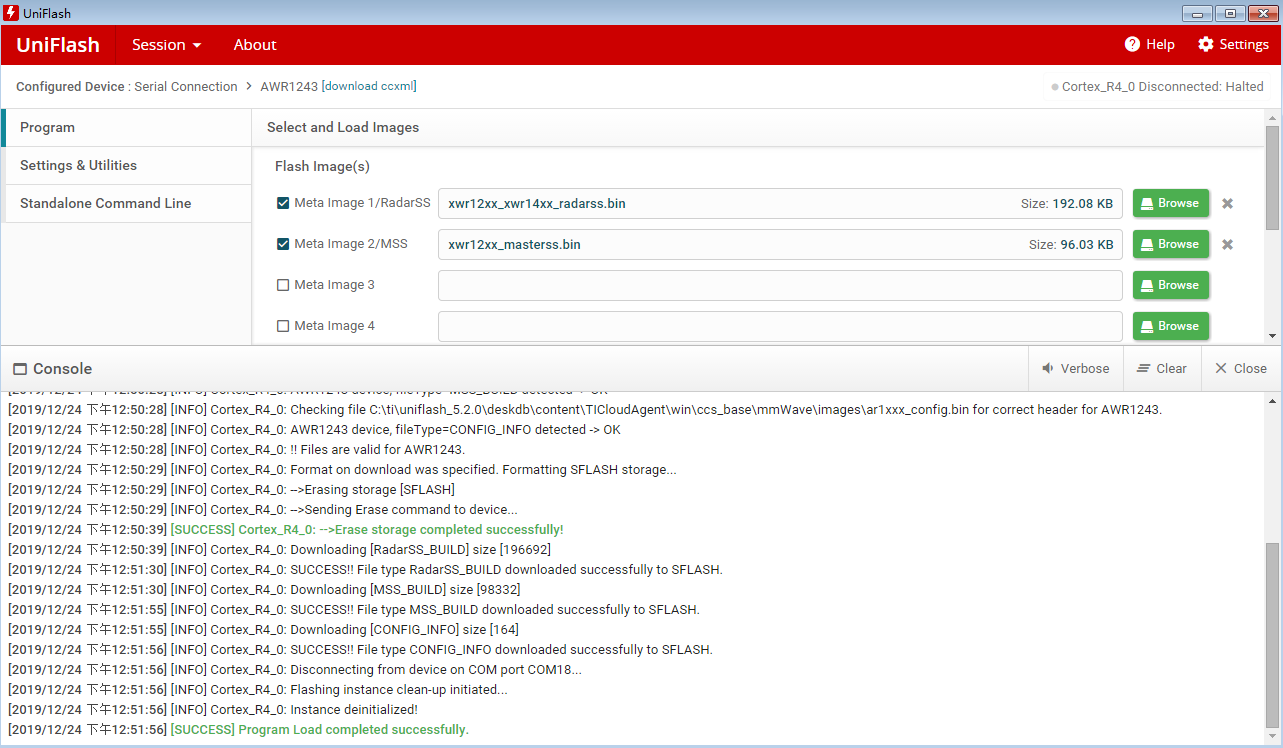This screenshot has width=1283, height=748.
Task: Browse for the Meta Image 1/RadarSS file
Action: [1171, 203]
